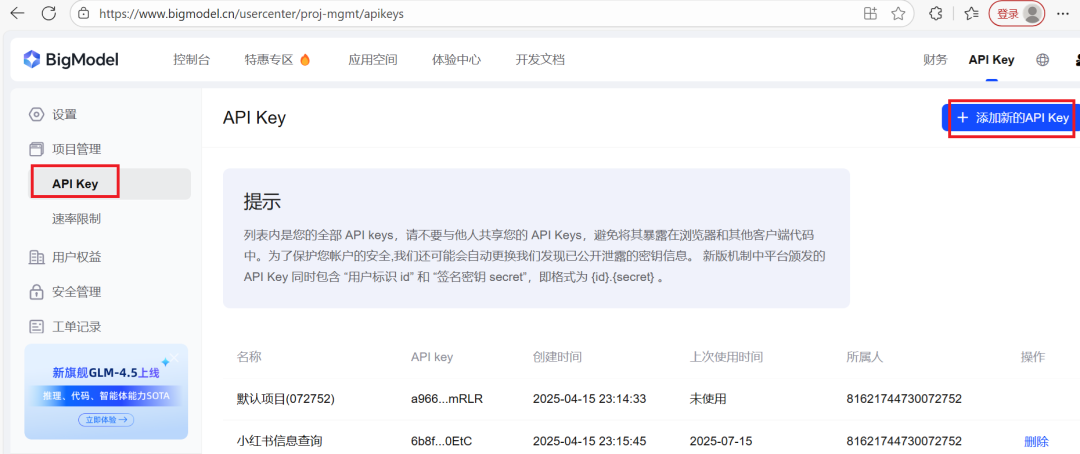Image resolution: width=1080 pixels, height=454 pixels.
Task: Click the 工单记录 icon
Action: tap(36, 327)
